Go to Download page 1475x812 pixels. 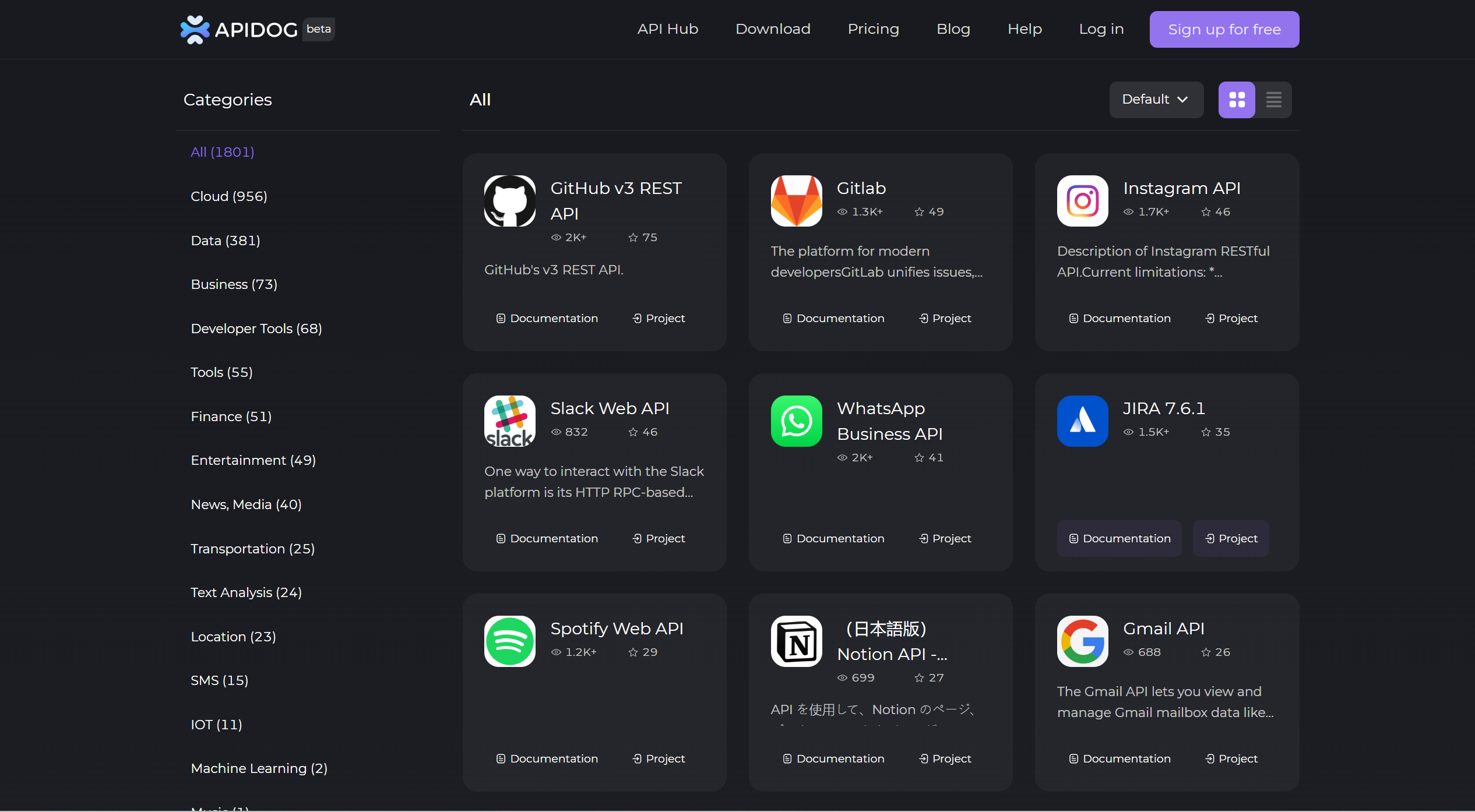pyautogui.click(x=773, y=29)
